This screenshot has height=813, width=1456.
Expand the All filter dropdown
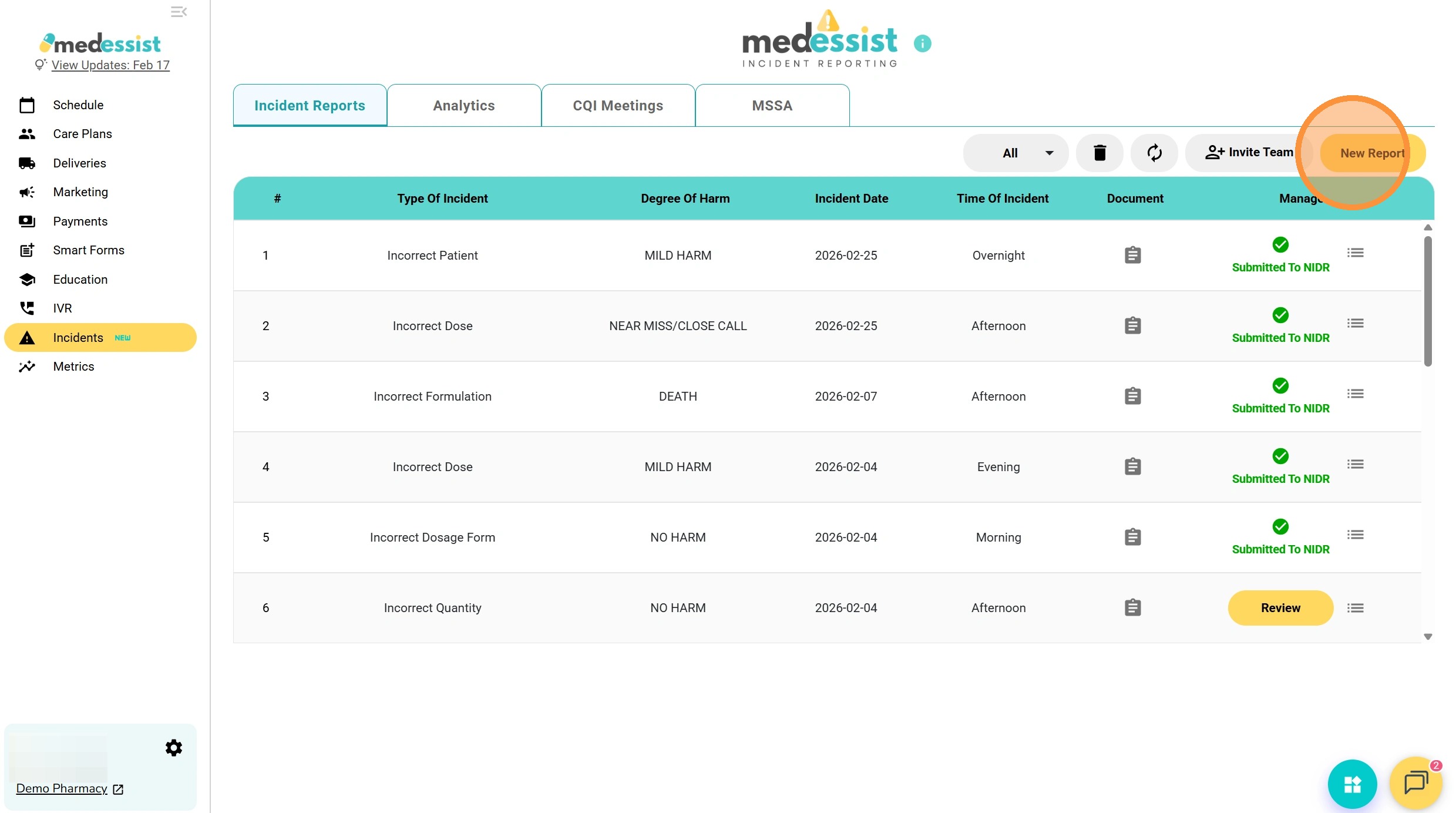coord(1016,153)
